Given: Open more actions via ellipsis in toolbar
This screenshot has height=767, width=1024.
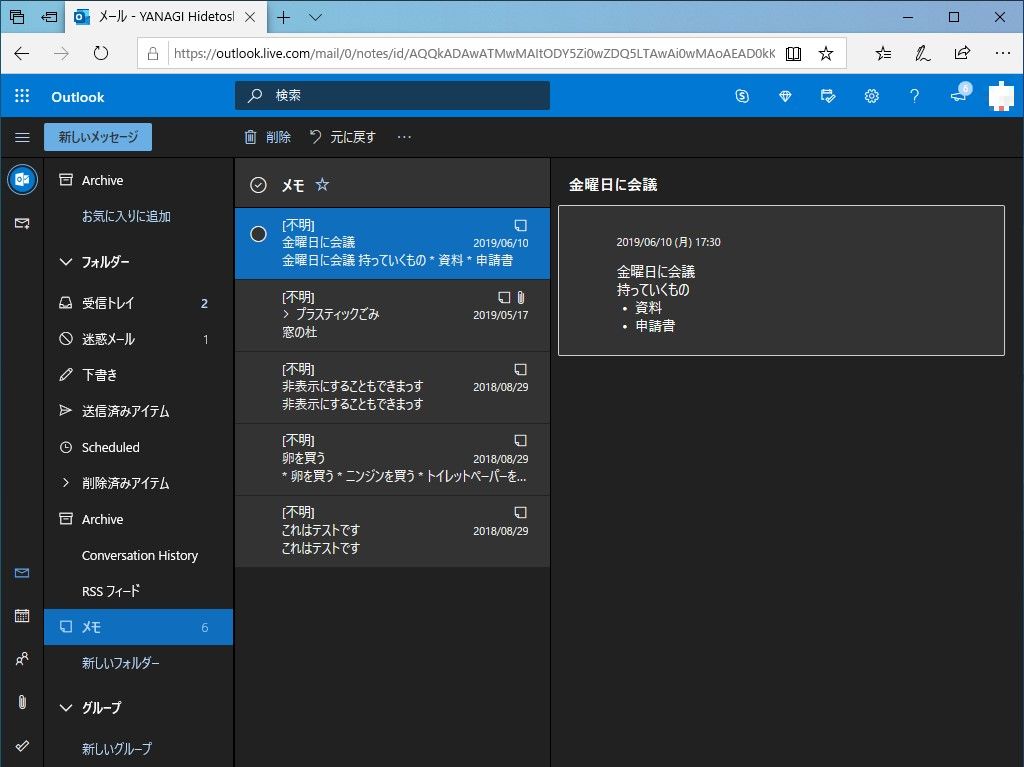Looking at the screenshot, I should (x=404, y=136).
